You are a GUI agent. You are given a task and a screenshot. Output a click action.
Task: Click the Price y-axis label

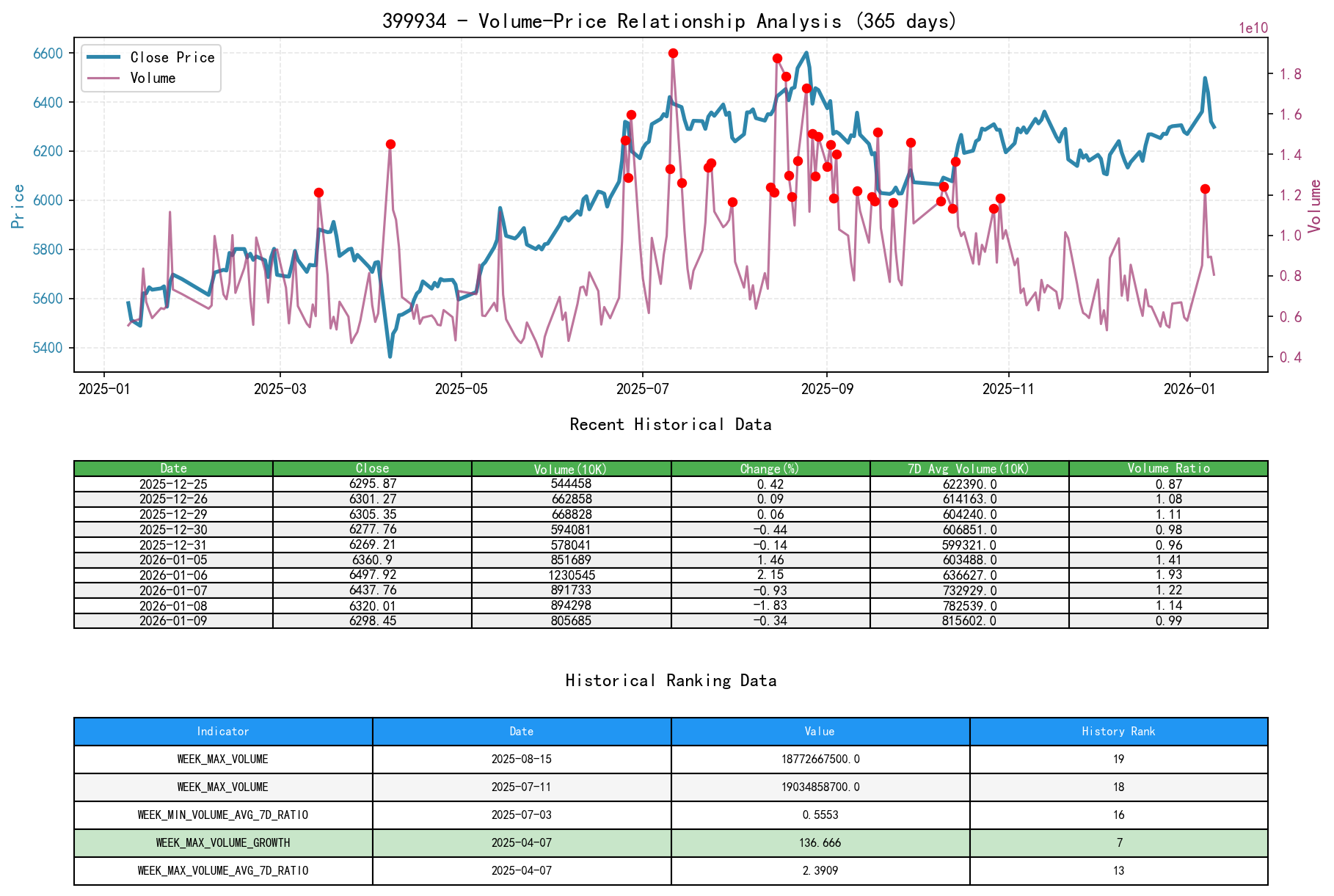point(17,206)
